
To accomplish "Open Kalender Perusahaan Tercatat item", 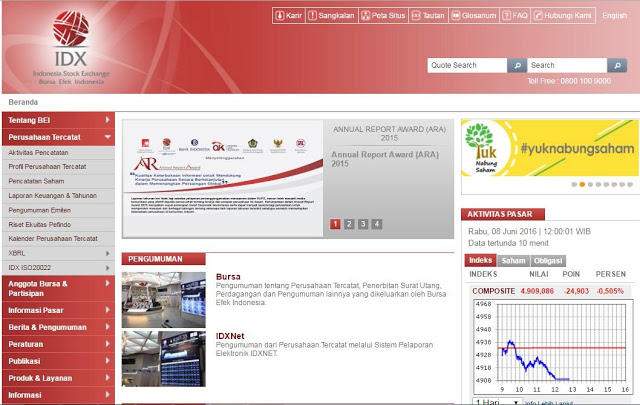I will (x=58, y=238).
